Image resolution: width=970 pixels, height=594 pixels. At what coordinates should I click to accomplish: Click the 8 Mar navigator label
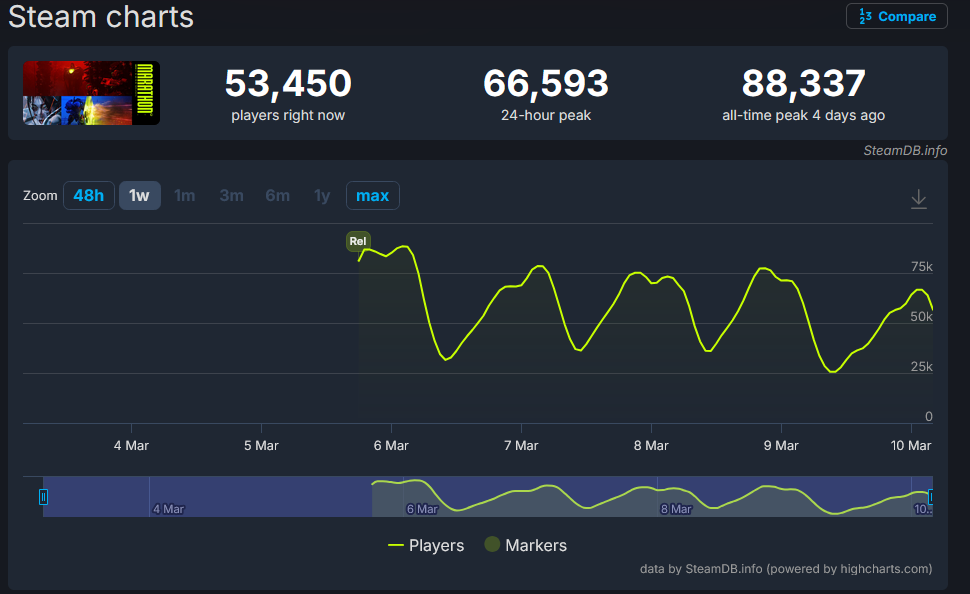(676, 509)
